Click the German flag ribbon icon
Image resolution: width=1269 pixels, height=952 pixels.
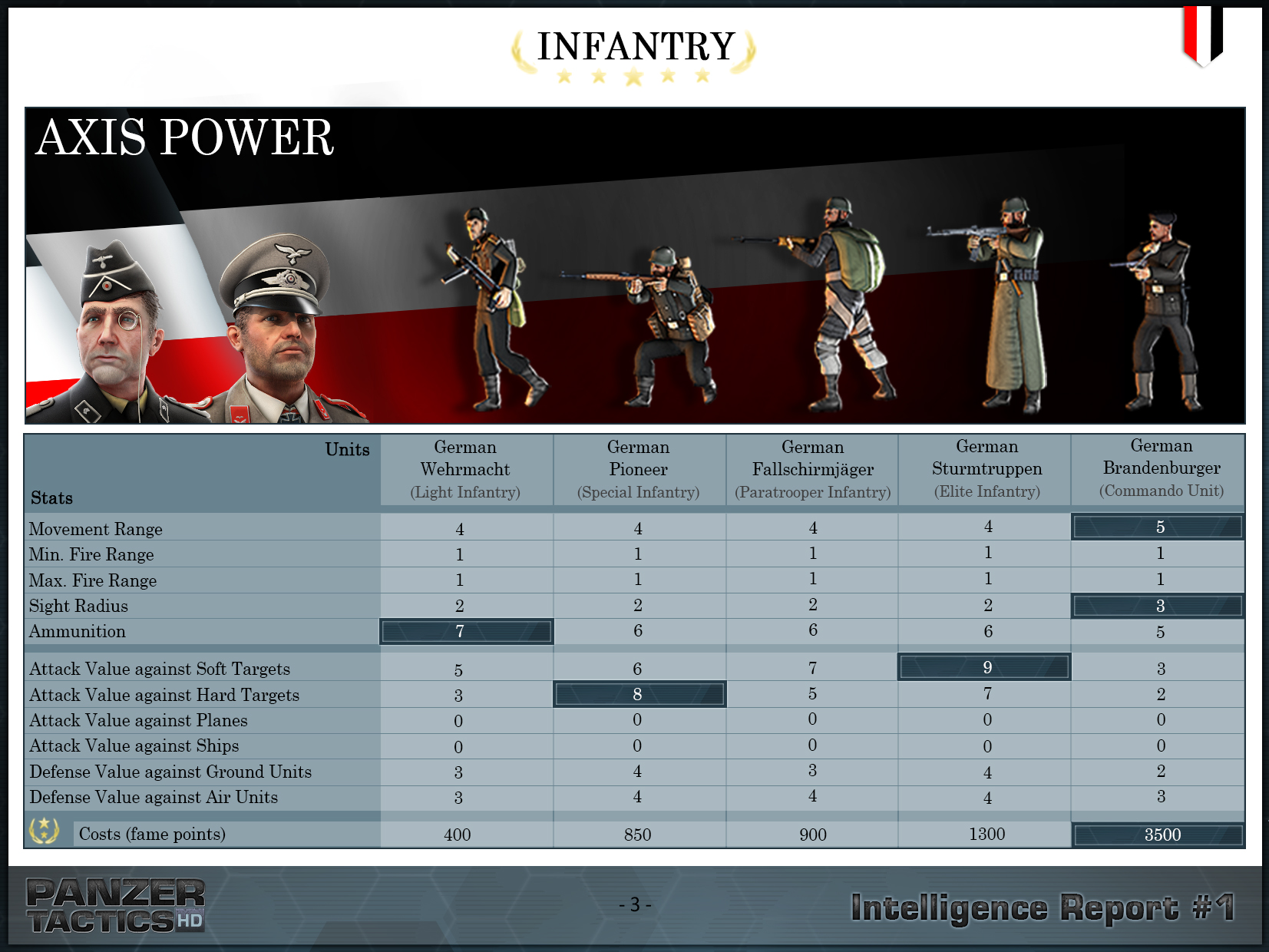[1202, 35]
